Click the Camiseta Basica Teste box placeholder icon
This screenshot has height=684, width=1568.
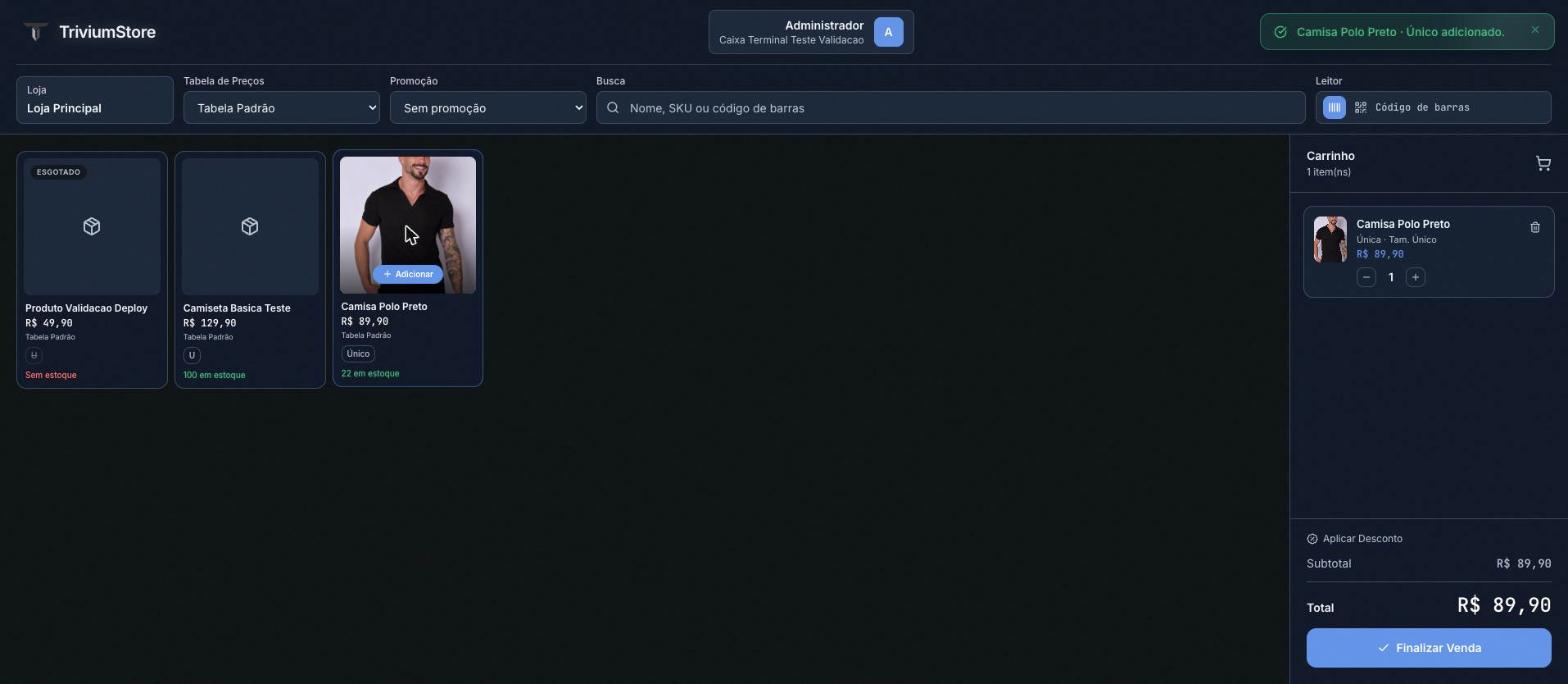[250, 226]
